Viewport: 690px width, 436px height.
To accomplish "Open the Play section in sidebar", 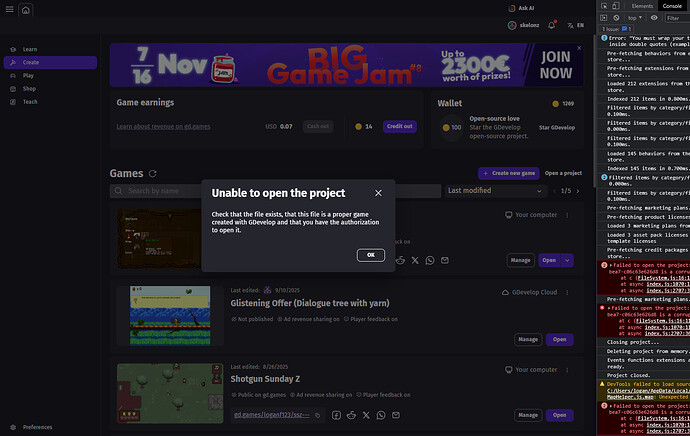I will pyautogui.click(x=50, y=76).
